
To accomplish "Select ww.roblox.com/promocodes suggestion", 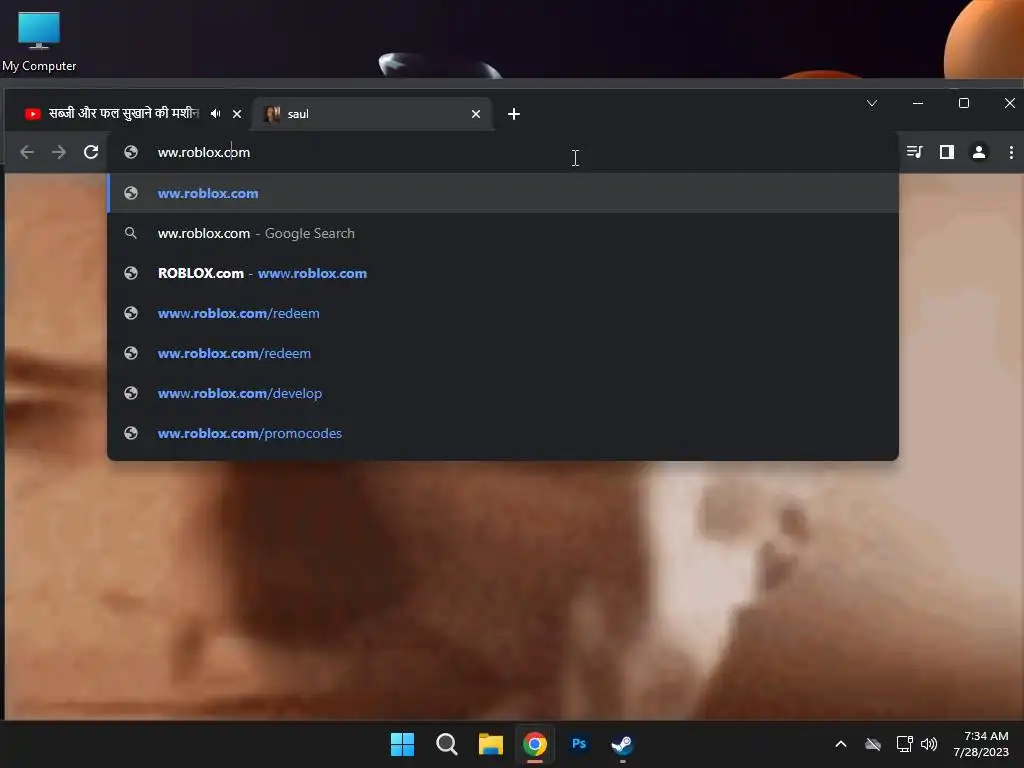I will [503, 433].
